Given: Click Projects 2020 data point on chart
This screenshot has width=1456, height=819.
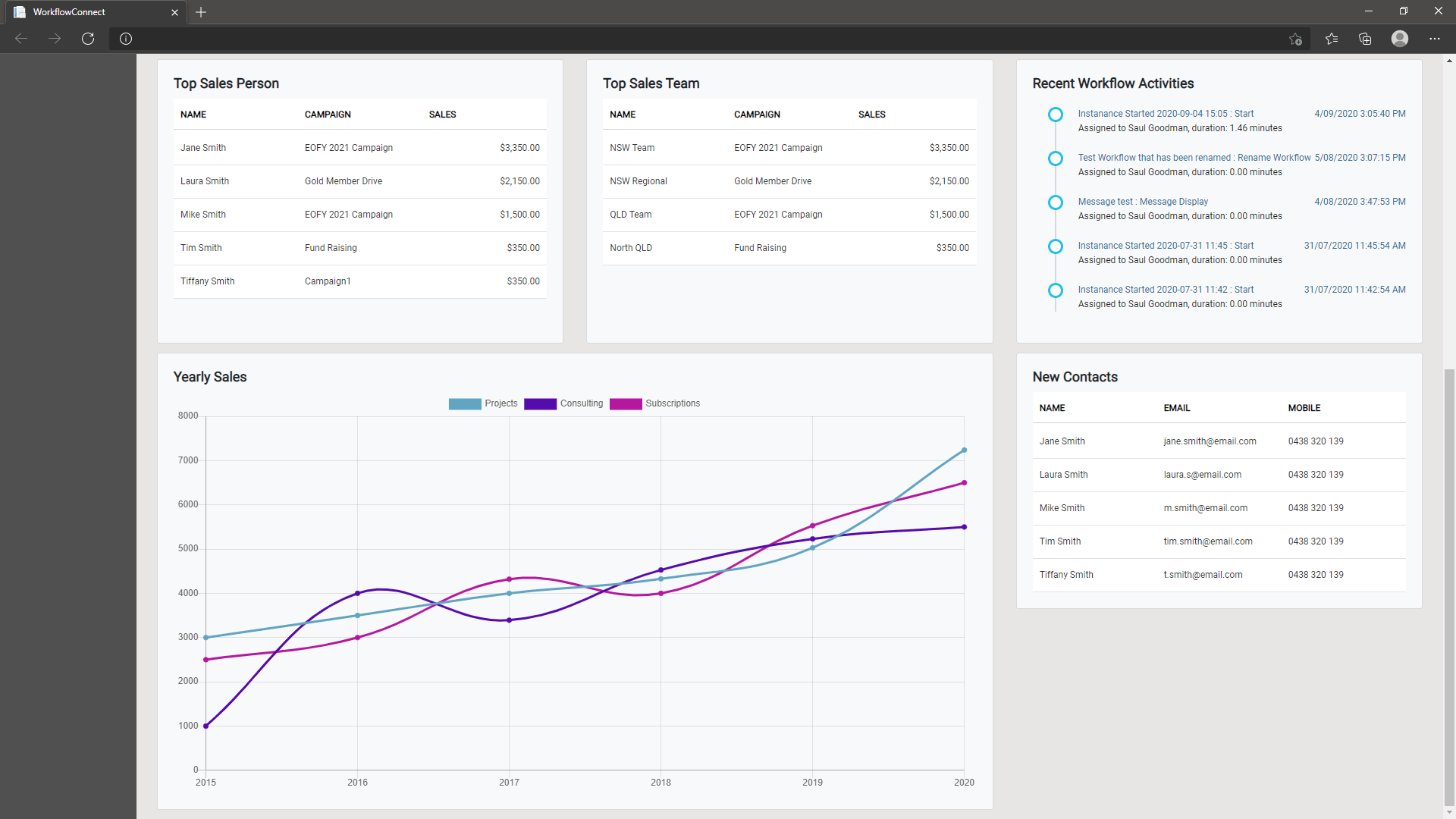Looking at the screenshot, I should tap(964, 450).
